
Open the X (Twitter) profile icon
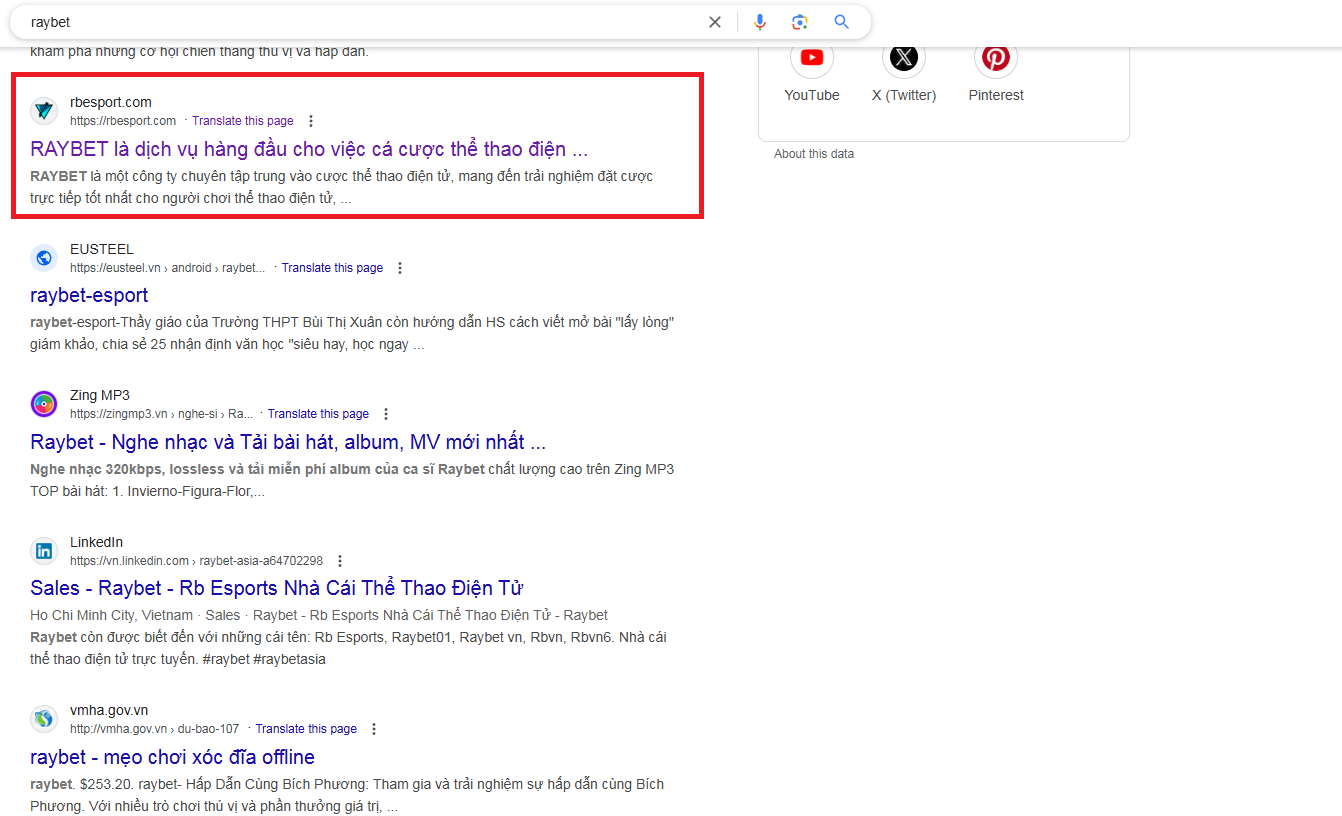pos(904,57)
